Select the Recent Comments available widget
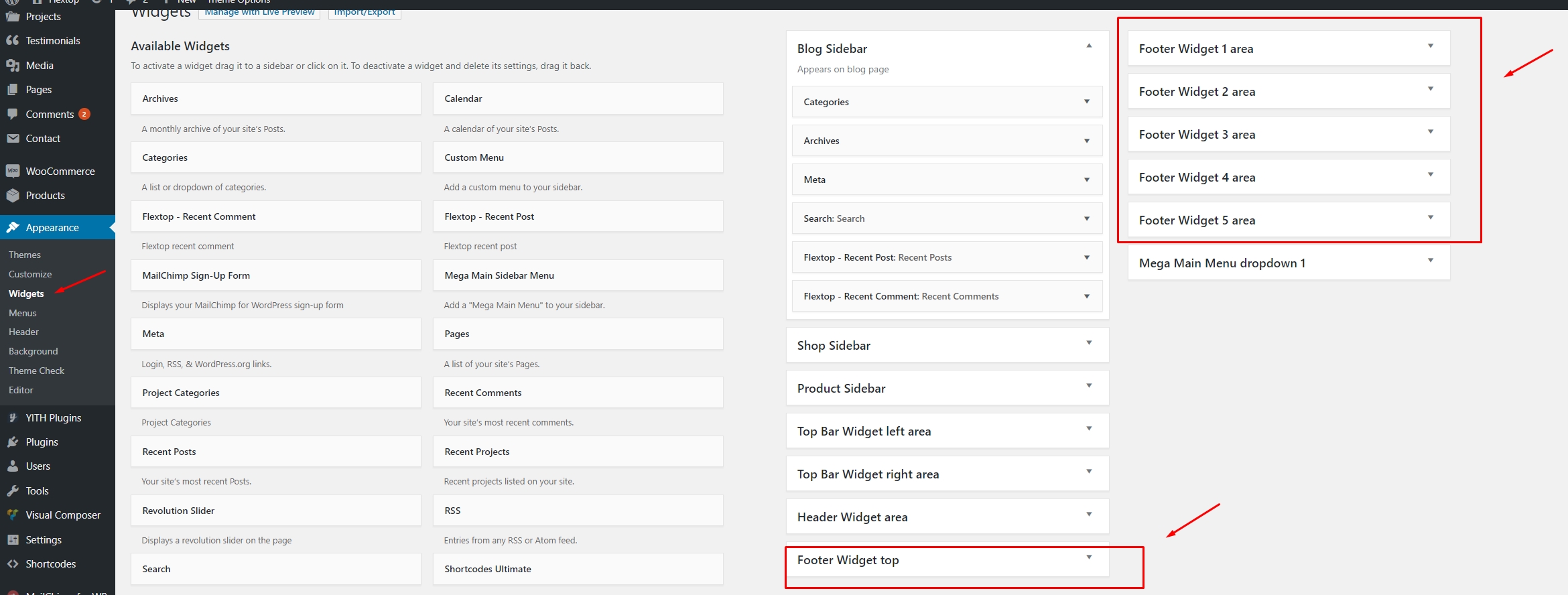Screen dimensions: 1568x595 coord(578,393)
